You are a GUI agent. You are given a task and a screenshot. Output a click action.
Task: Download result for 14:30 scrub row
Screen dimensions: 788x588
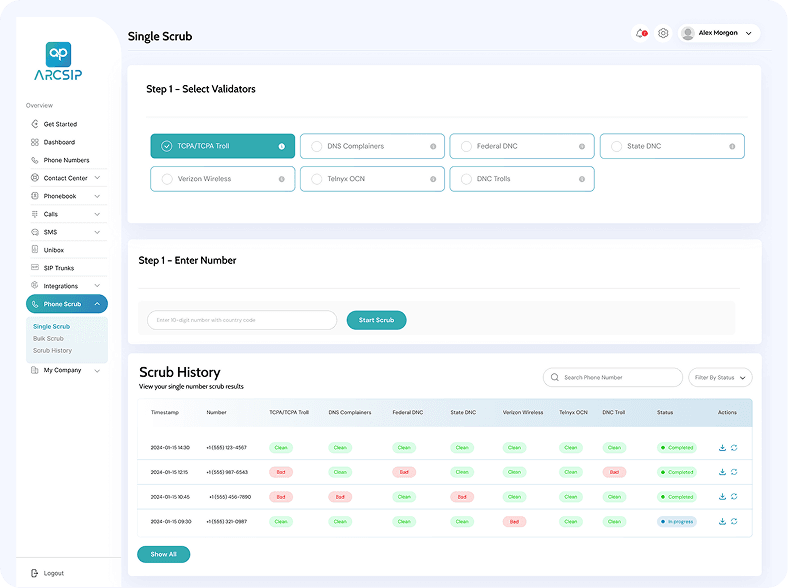coord(722,448)
